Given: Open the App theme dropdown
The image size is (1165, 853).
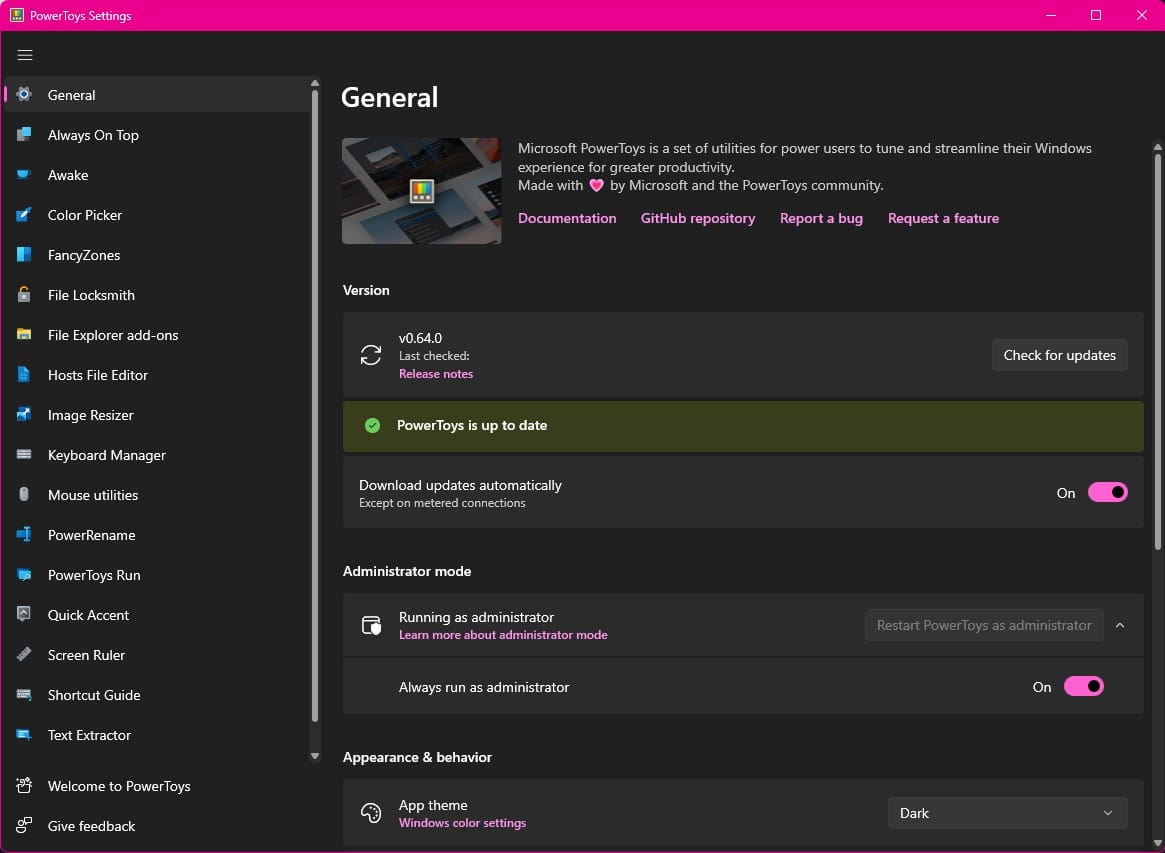Looking at the screenshot, I should point(1006,813).
